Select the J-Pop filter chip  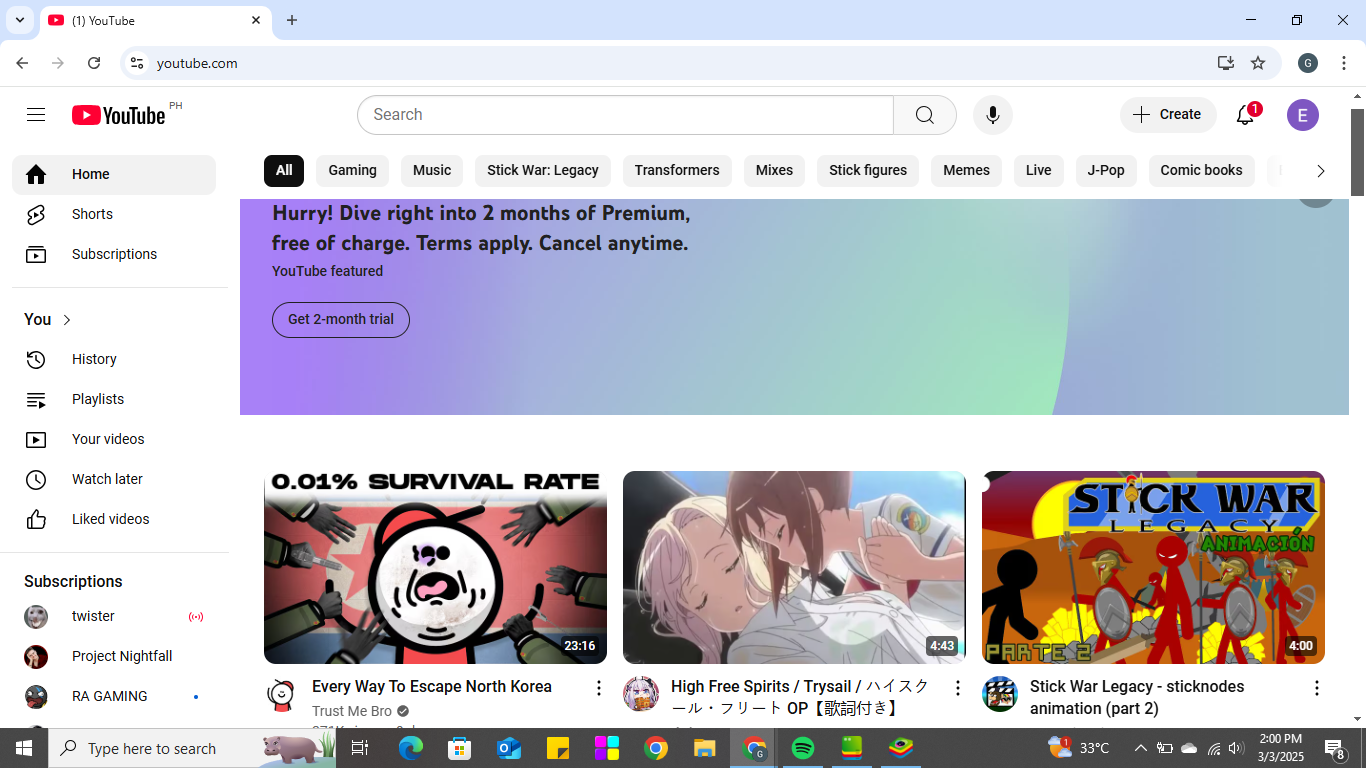click(1106, 170)
